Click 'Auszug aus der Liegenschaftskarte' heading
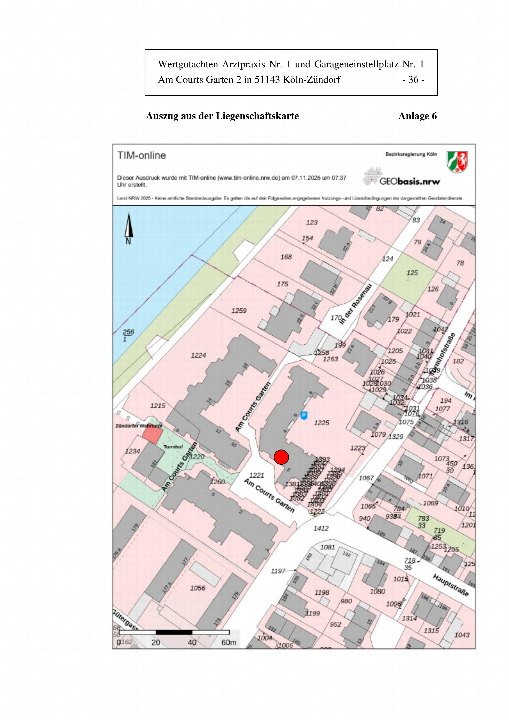 click(222, 116)
